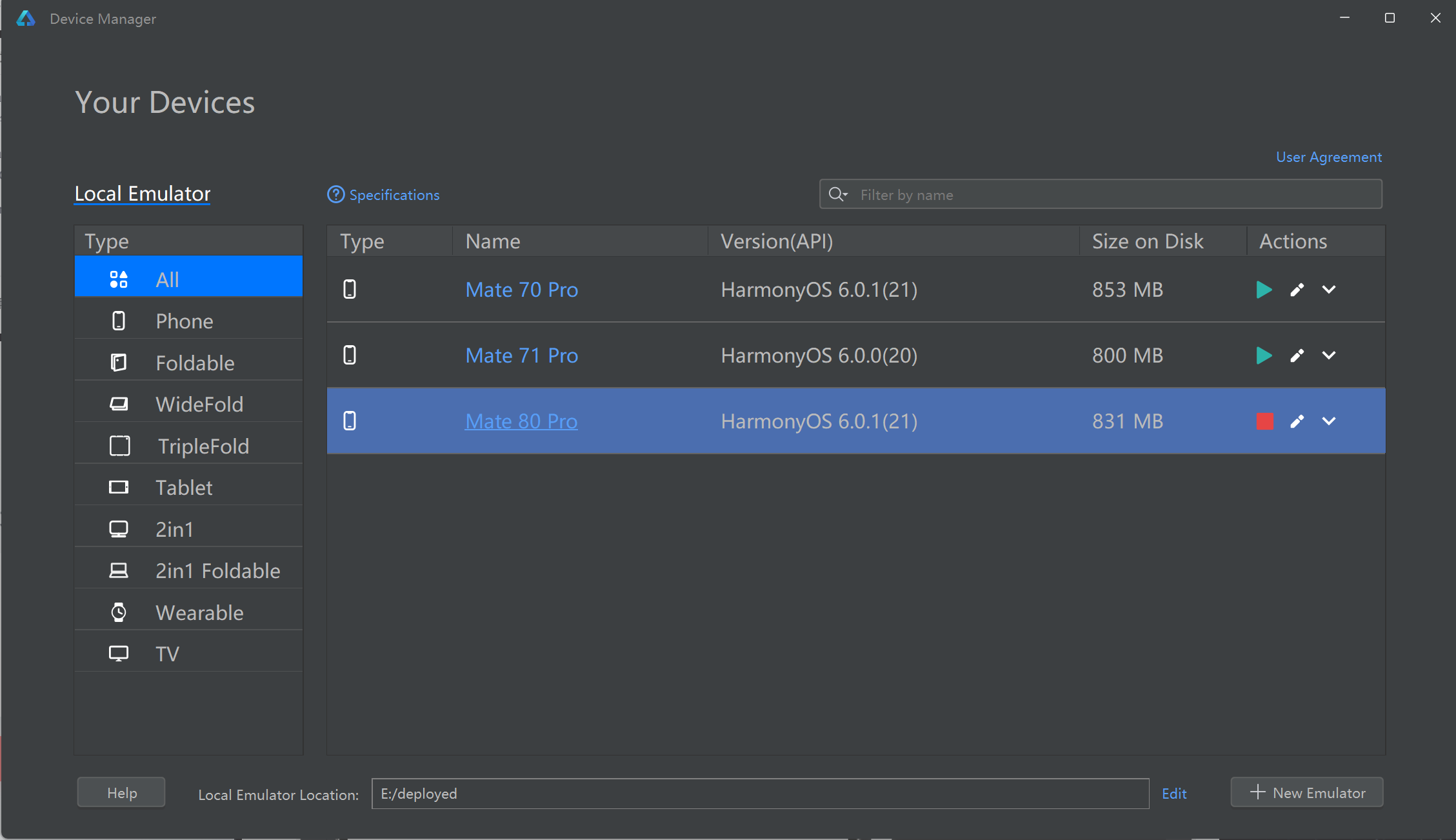This screenshot has width=1456, height=840.
Task: Stop the running Mate 80 Pro emulator
Action: point(1264,421)
